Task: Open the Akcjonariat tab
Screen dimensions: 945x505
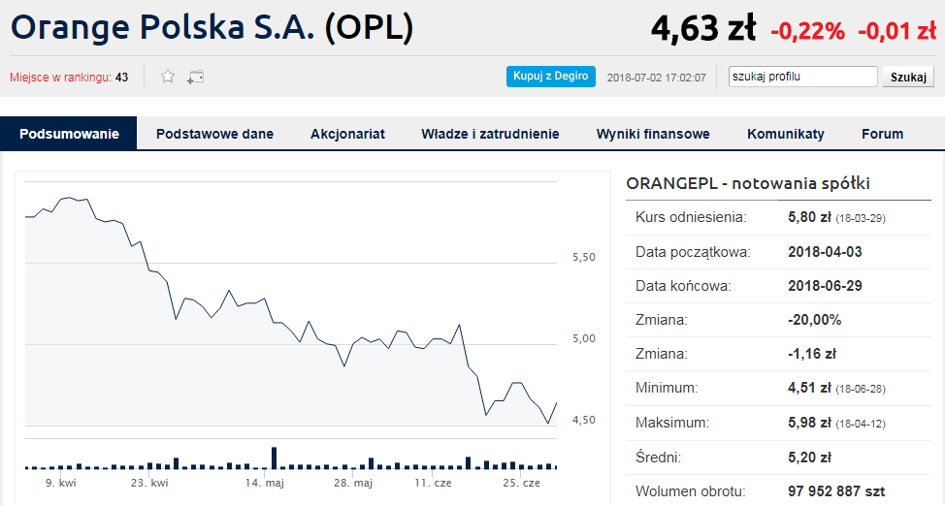Action: tap(348, 134)
